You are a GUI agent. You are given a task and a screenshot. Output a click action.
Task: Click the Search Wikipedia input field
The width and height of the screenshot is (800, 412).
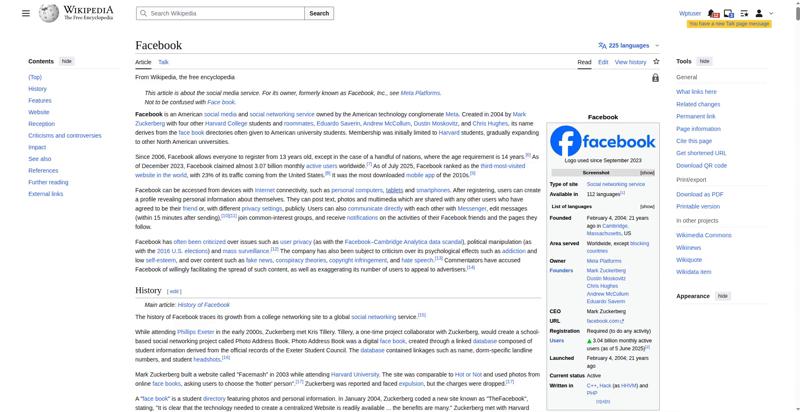(x=220, y=14)
